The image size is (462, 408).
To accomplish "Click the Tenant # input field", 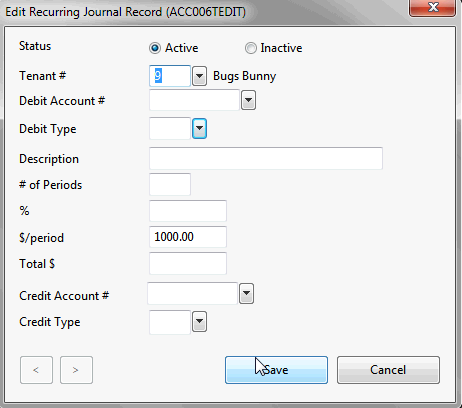I will pyautogui.click(x=170, y=76).
